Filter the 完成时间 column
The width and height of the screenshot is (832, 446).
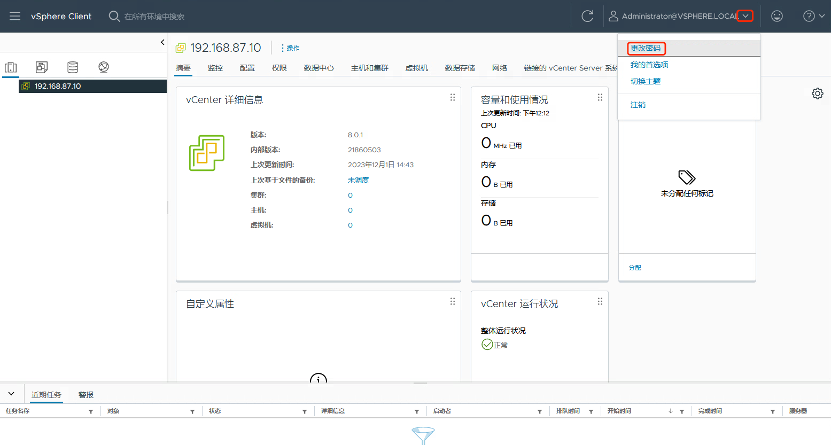click(x=773, y=412)
